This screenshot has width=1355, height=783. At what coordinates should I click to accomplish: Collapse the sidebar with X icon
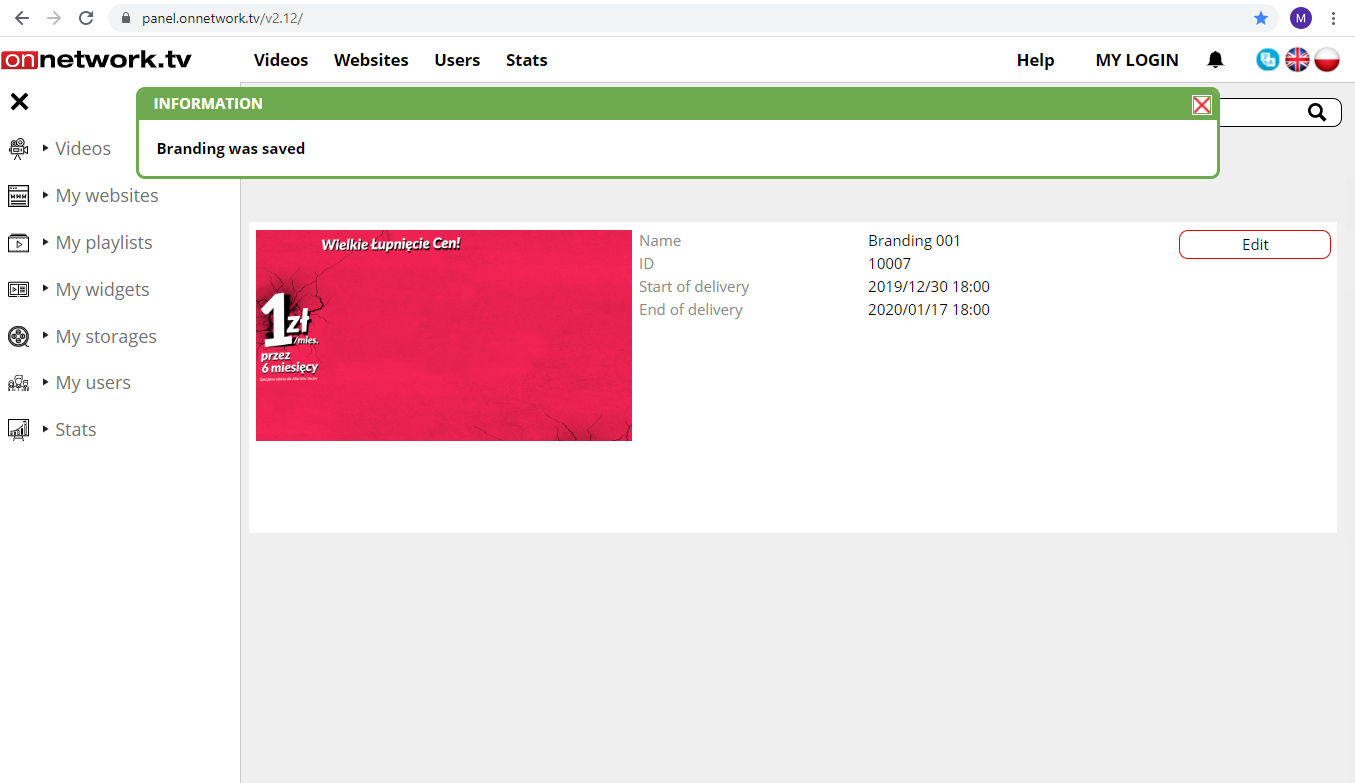[19, 102]
